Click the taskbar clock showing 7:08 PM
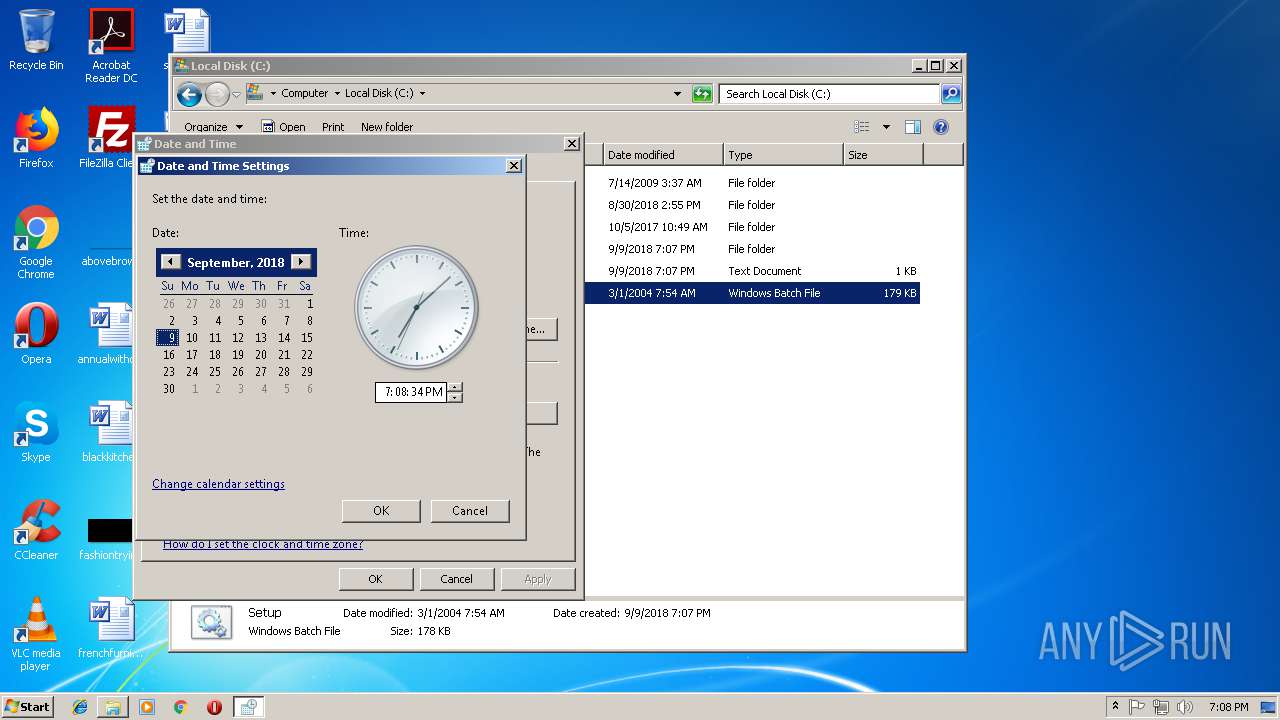The image size is (1280, 720). tap(1228, 707)
